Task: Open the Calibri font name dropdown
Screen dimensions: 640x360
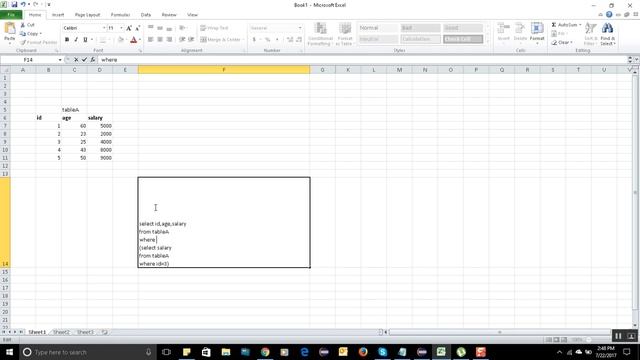Action: [104, 28]
